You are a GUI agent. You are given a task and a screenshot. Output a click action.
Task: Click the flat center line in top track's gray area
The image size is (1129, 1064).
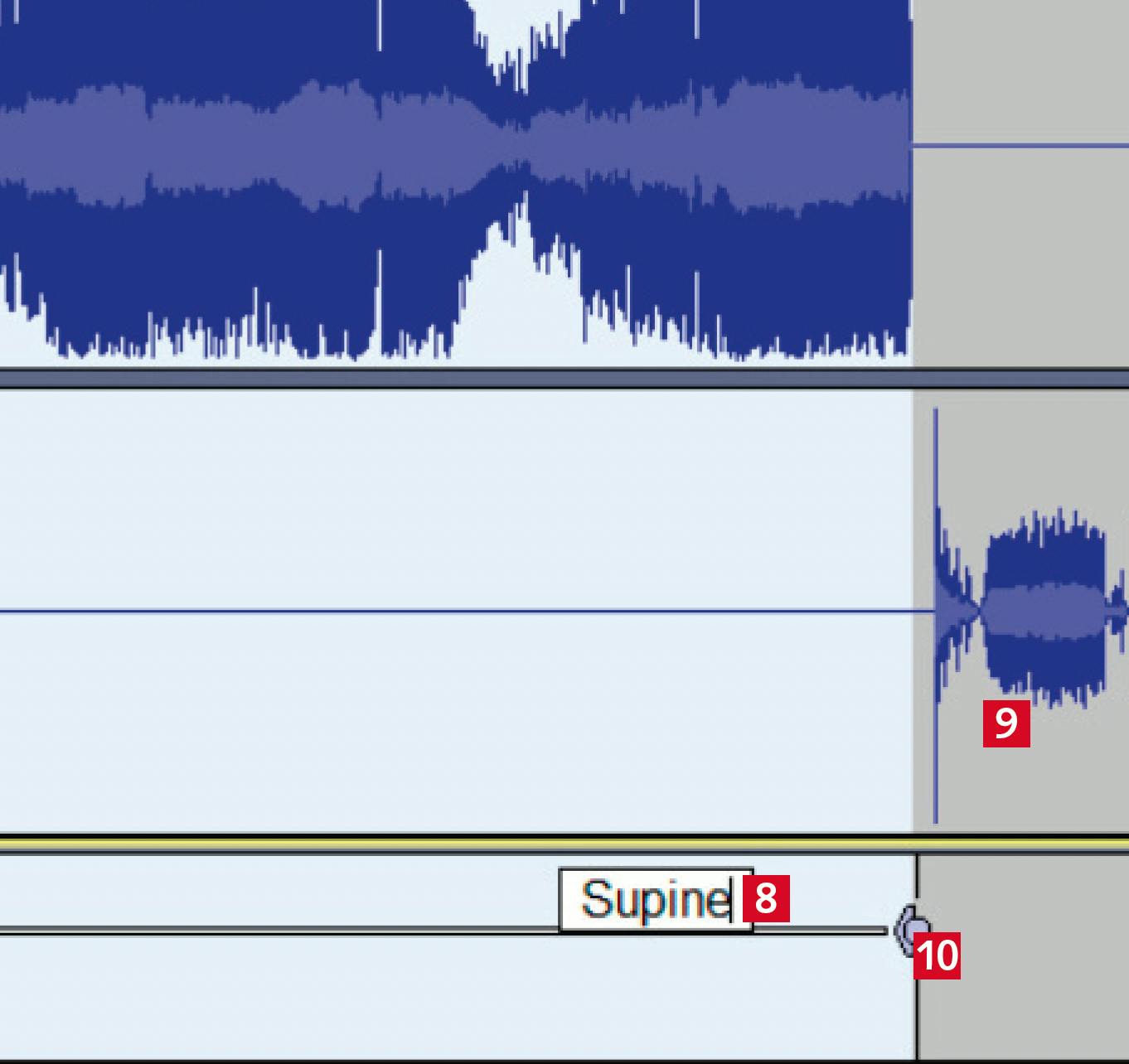pos(1021,146)
